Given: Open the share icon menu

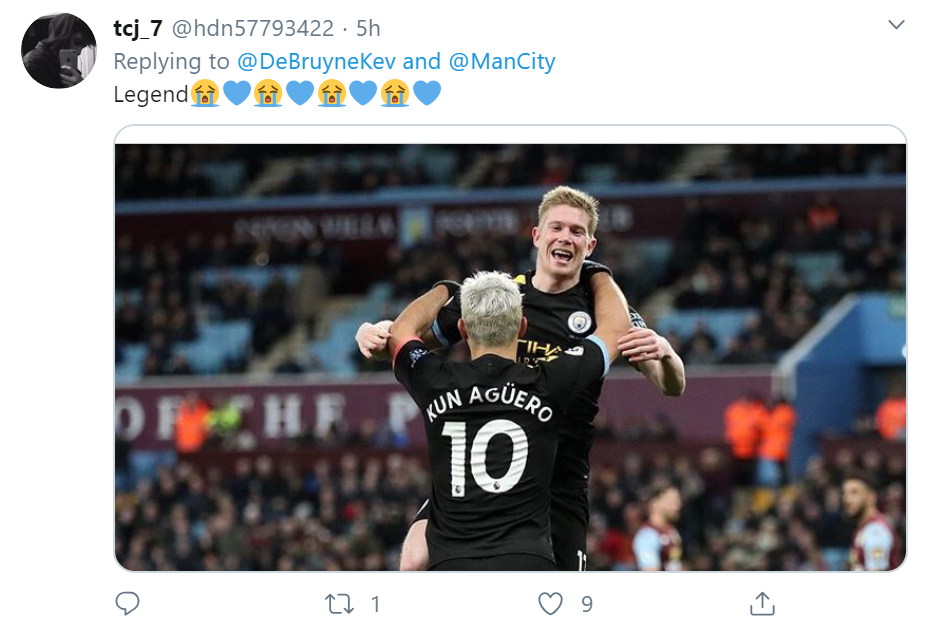Looking at the screenshot, I should pos(762,603).
